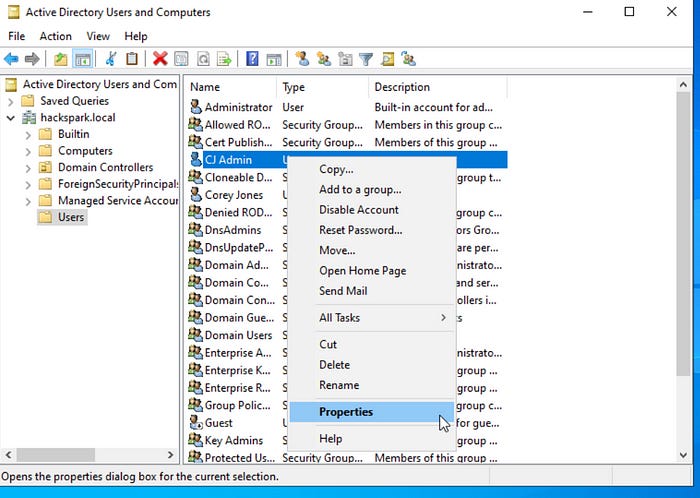700x498 pixels.
Task: Sort by the Name column header
Action: click(x=231, y=87)
